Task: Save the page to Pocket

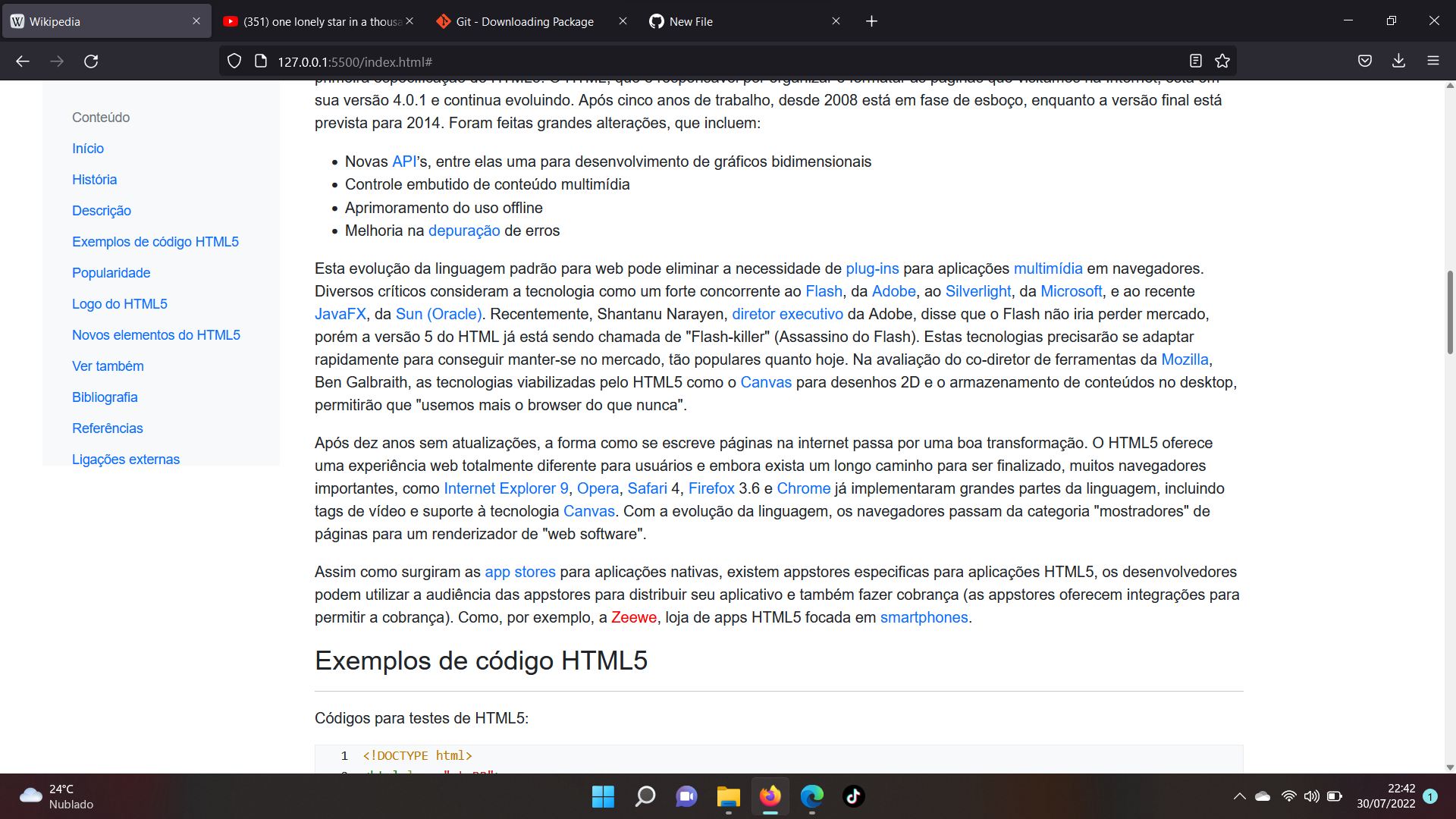Action: tap(1365, 61)
